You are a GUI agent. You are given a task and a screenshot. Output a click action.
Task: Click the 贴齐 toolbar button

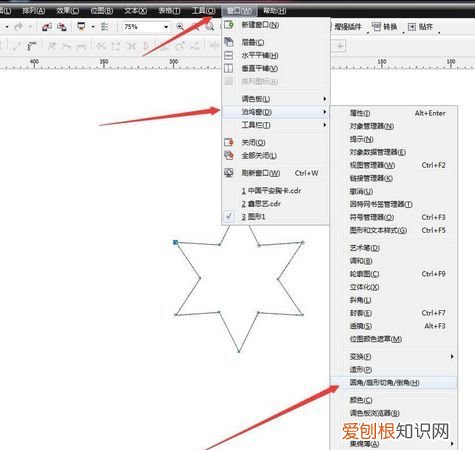pos(420,27)
